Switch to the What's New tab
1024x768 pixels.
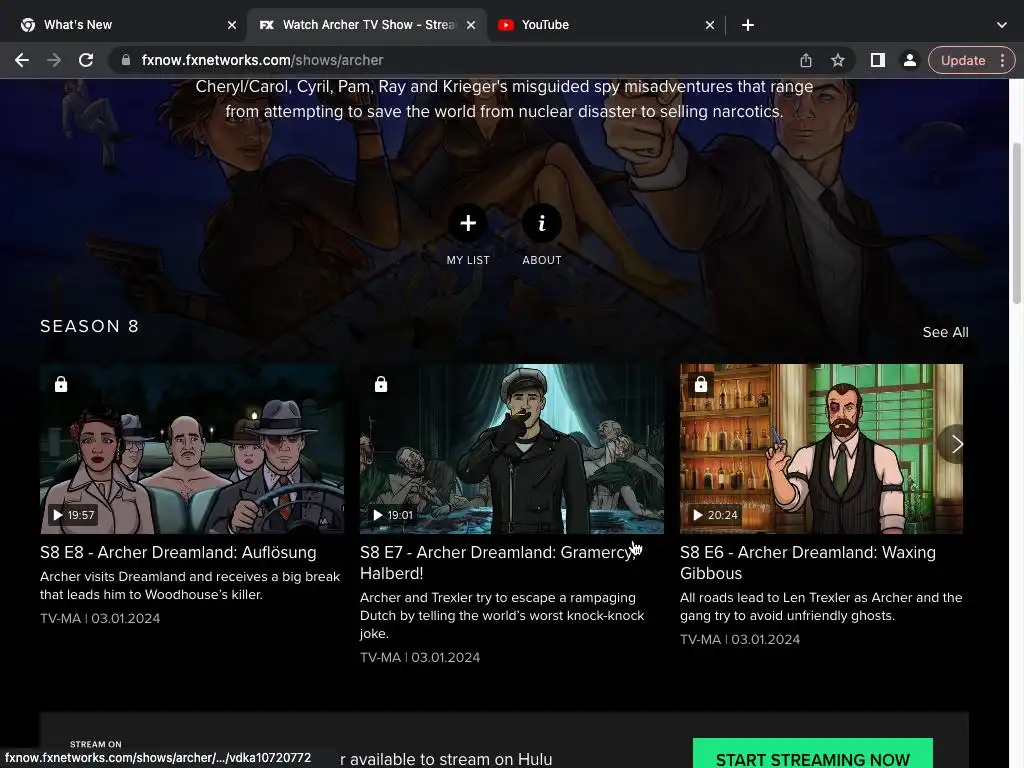(127, 25)
